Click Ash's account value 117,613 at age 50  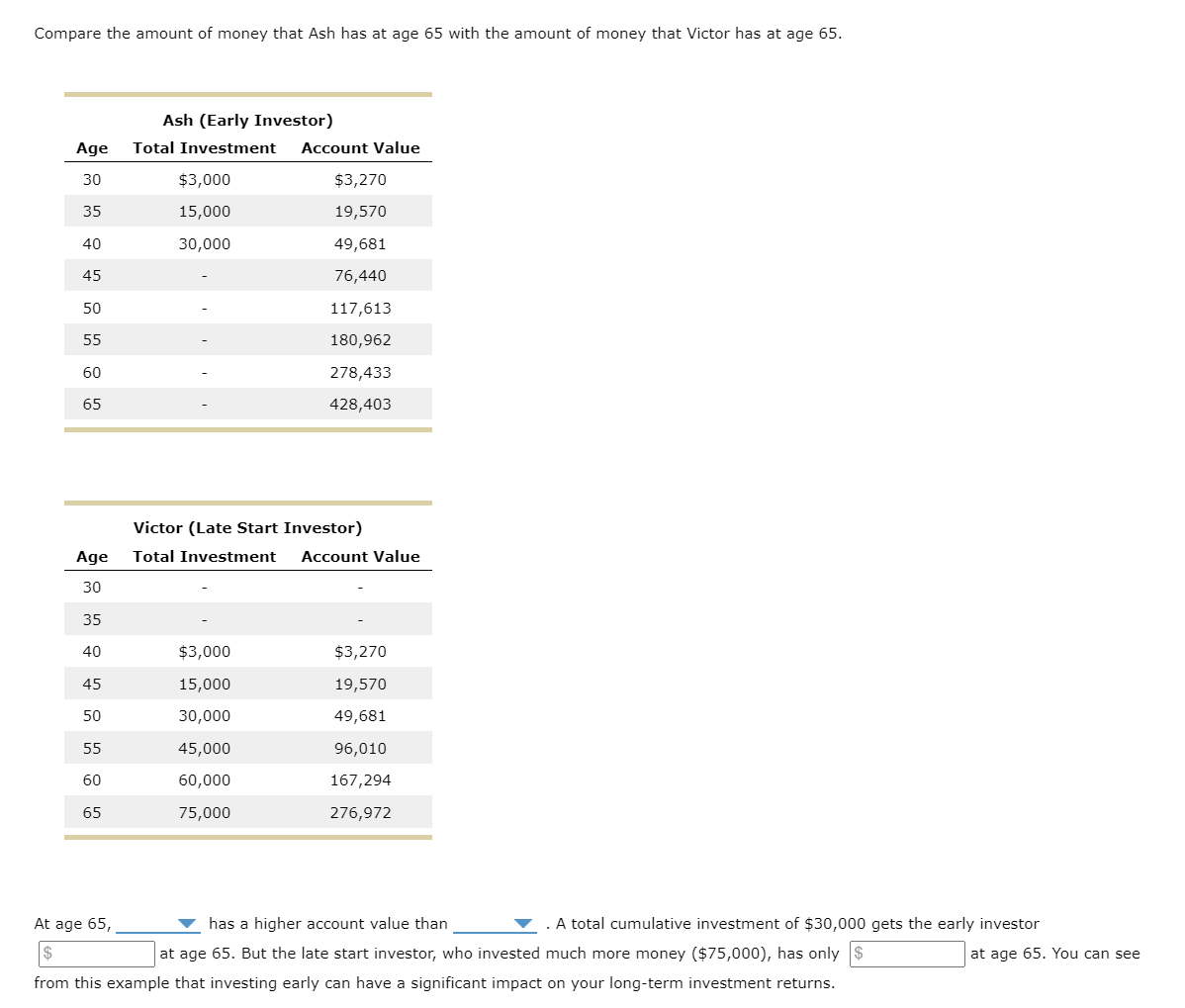point(360,308)
